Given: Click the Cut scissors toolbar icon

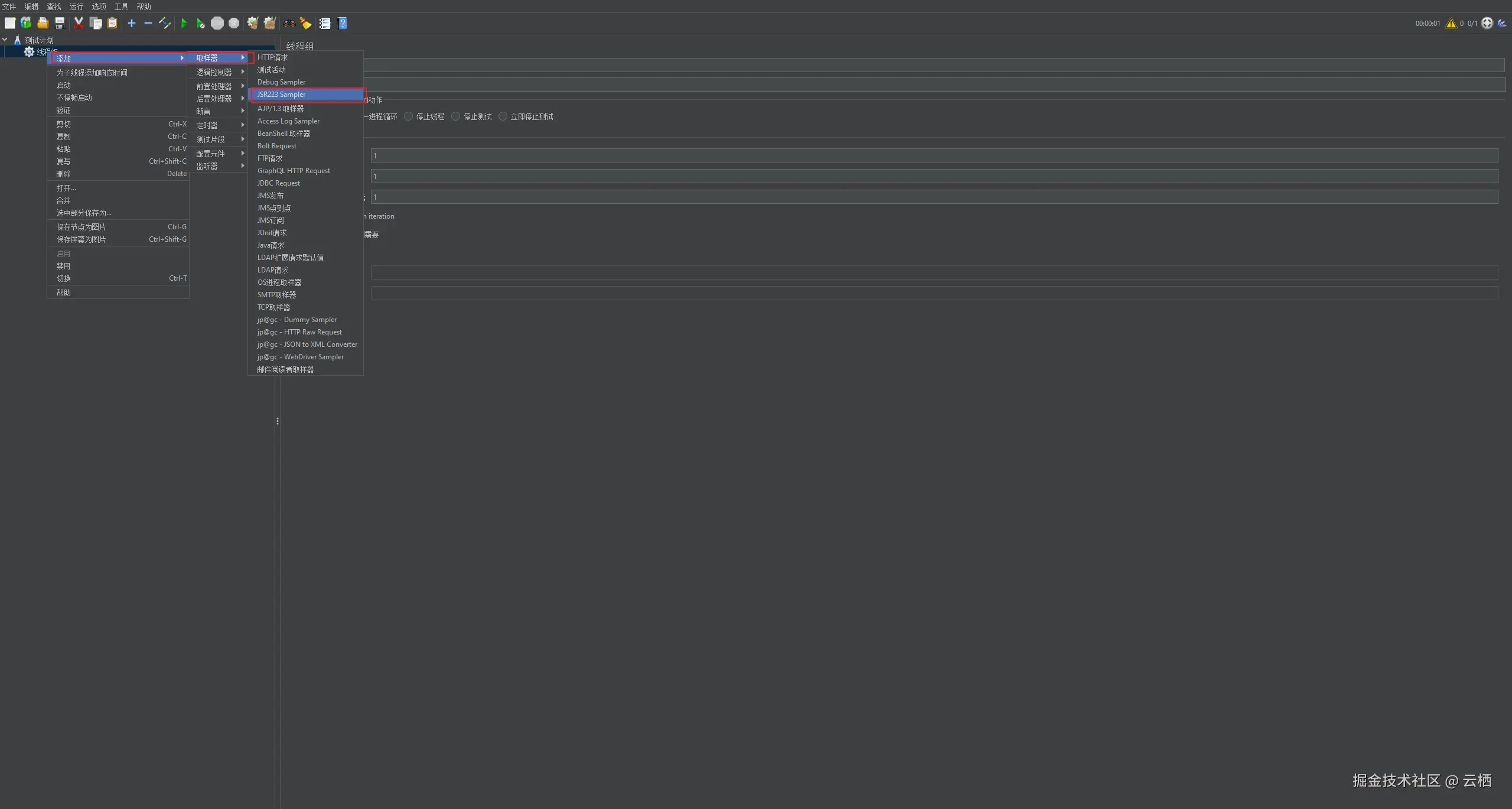Looking at the screenshot, I should pyautogui.click(x=79, y=24).
